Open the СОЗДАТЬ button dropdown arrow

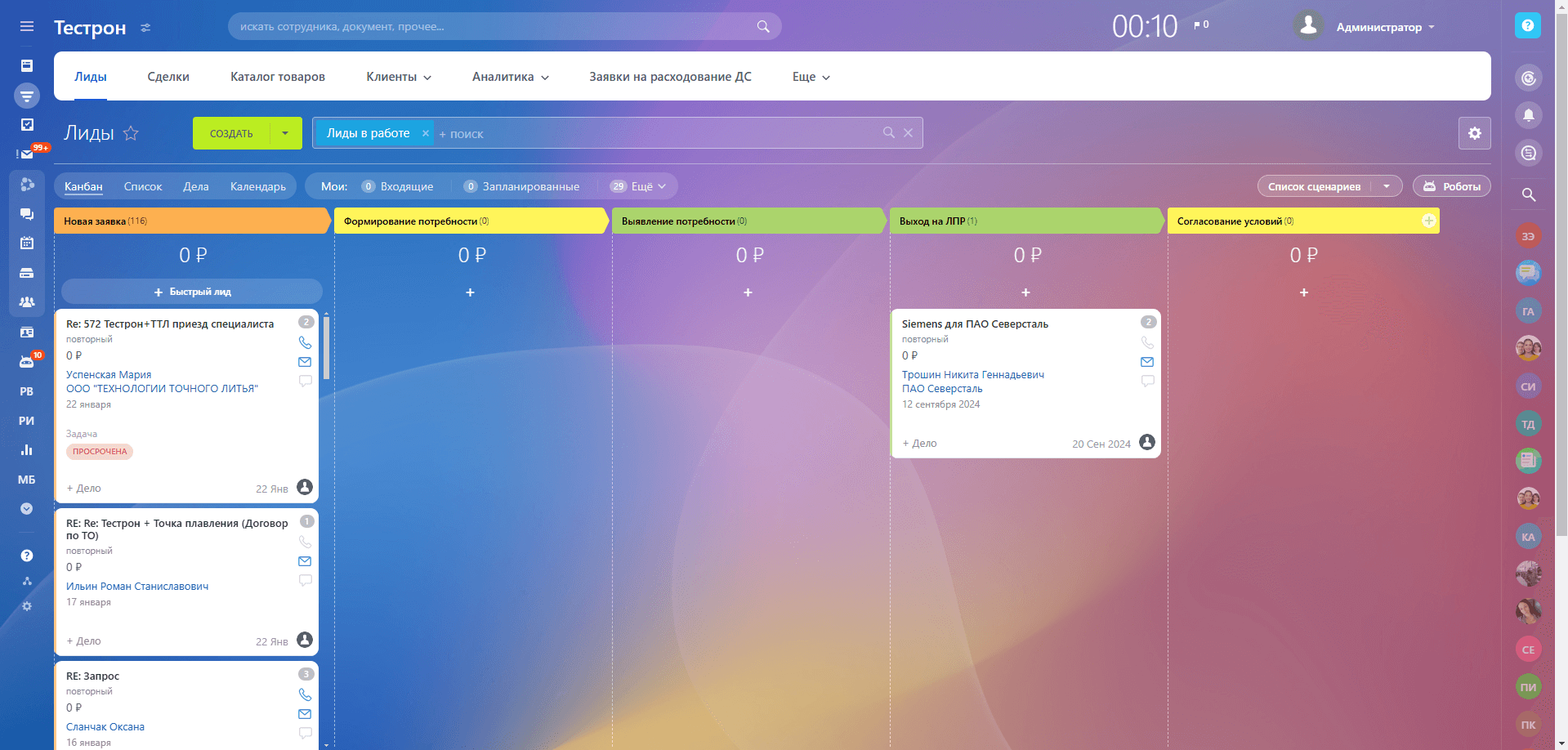pos(285,133)
